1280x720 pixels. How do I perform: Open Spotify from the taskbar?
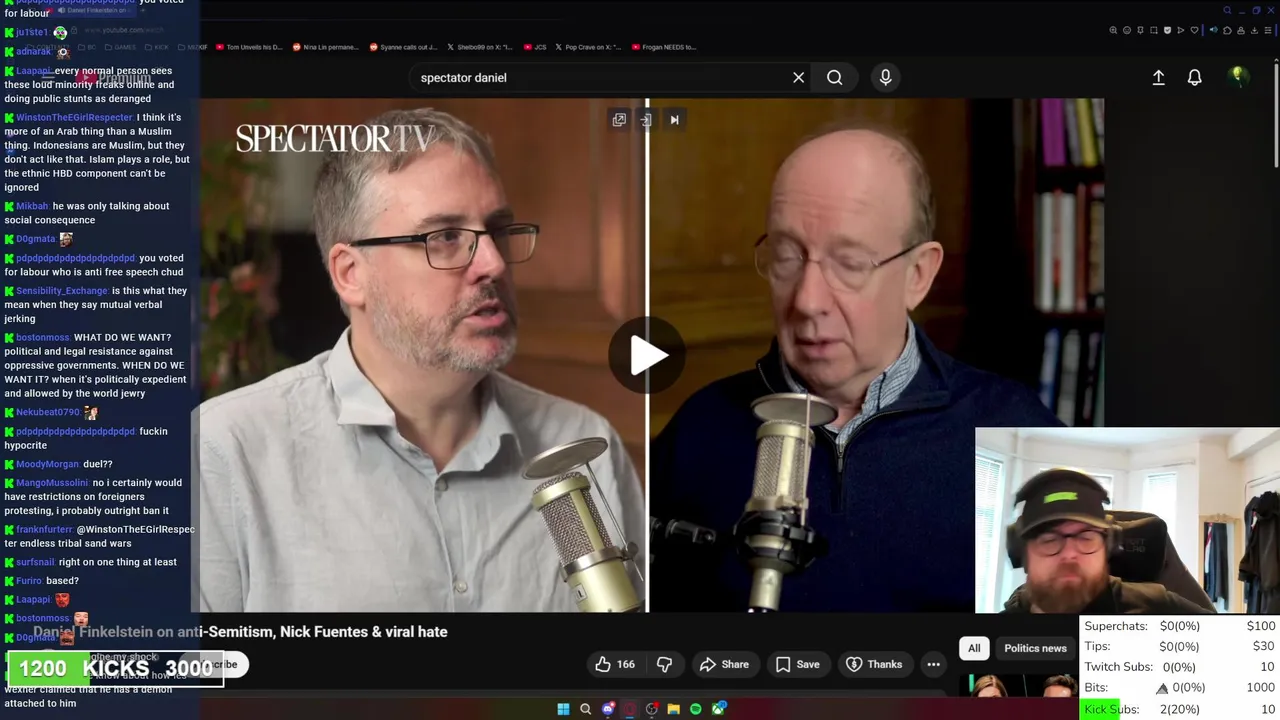(695, 709)
